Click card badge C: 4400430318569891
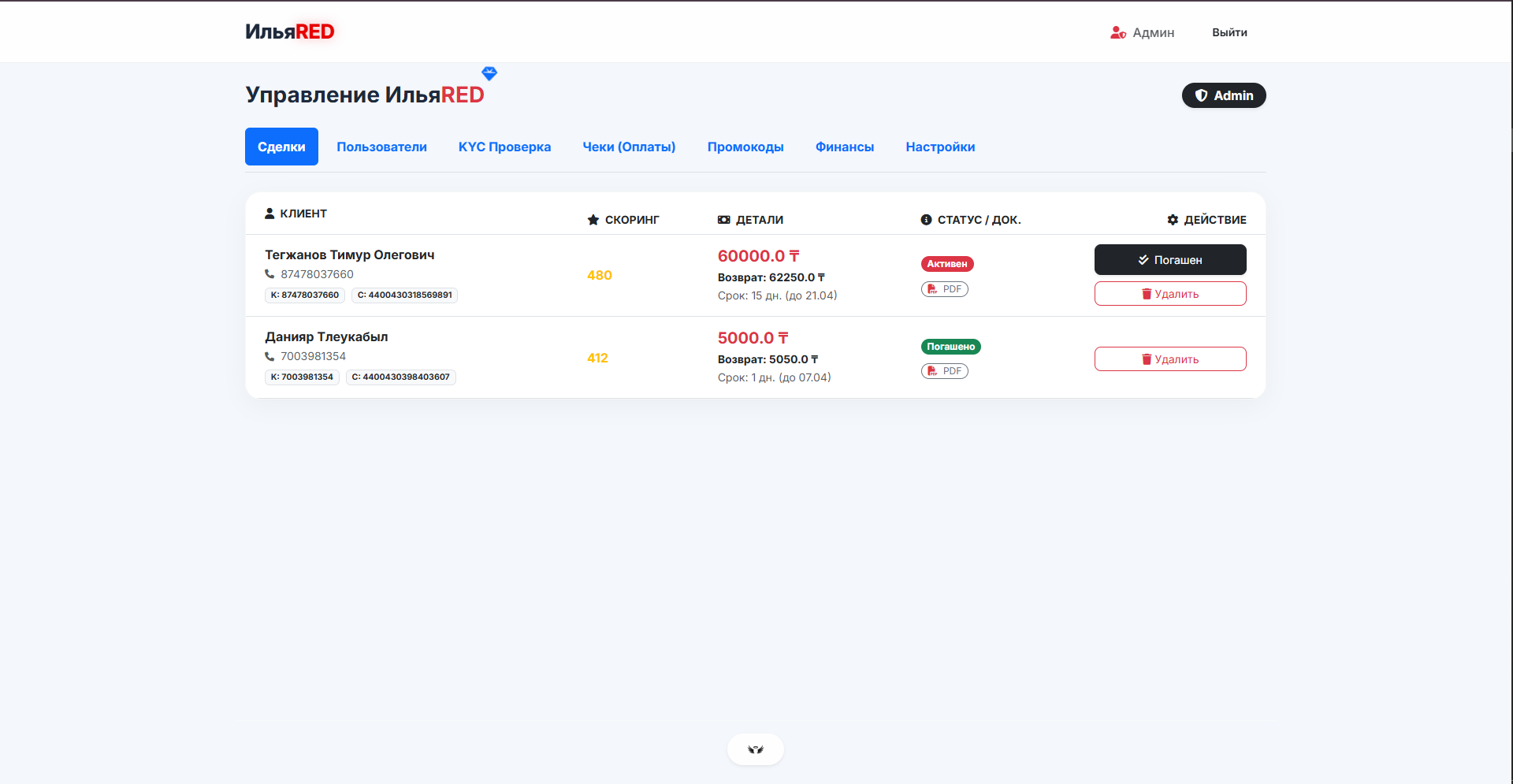Viewport: 1513px width, 784px height. [404, 295]
